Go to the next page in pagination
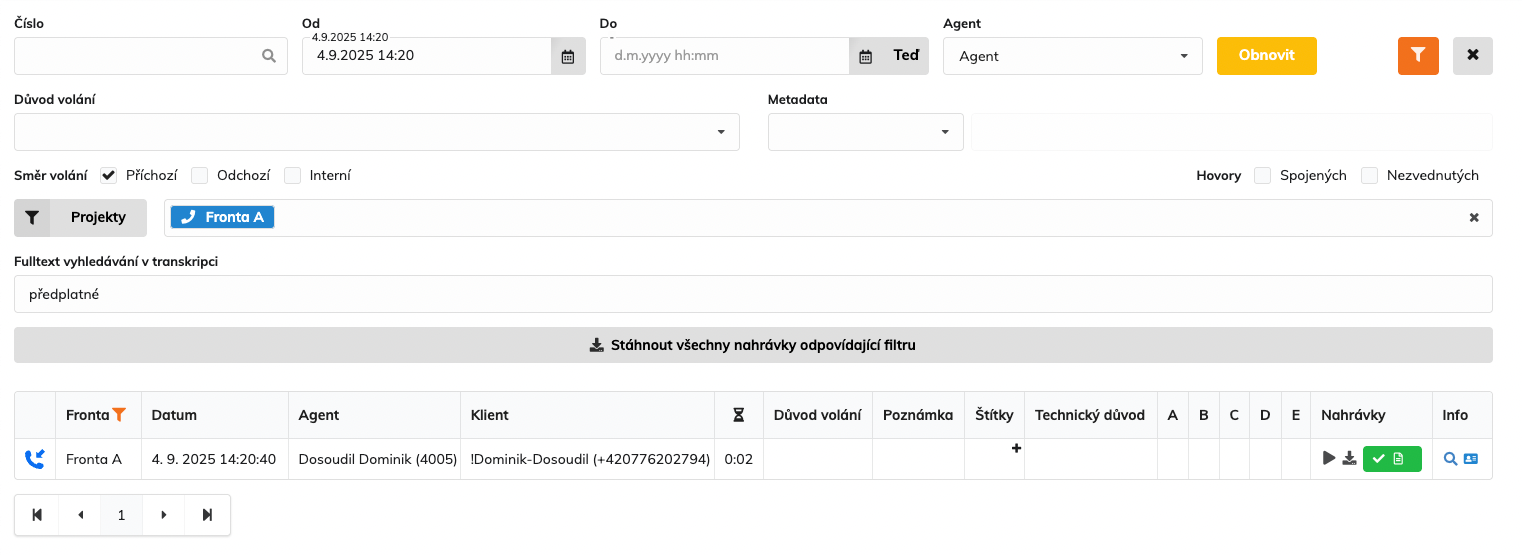Image resolution: width=1522 pixels, height=555 pixels. coord(164,515)
